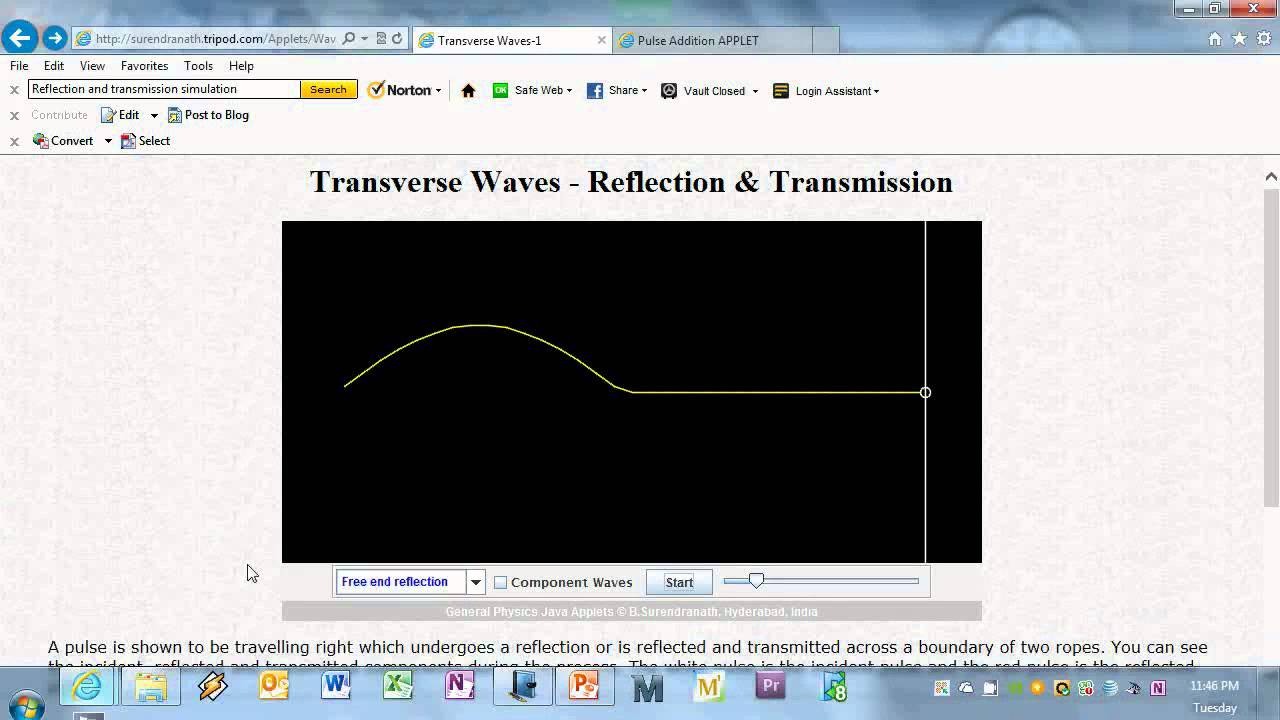Open Microsoft Word from the taskbar
1280x720 pixels.
point(335,687)
